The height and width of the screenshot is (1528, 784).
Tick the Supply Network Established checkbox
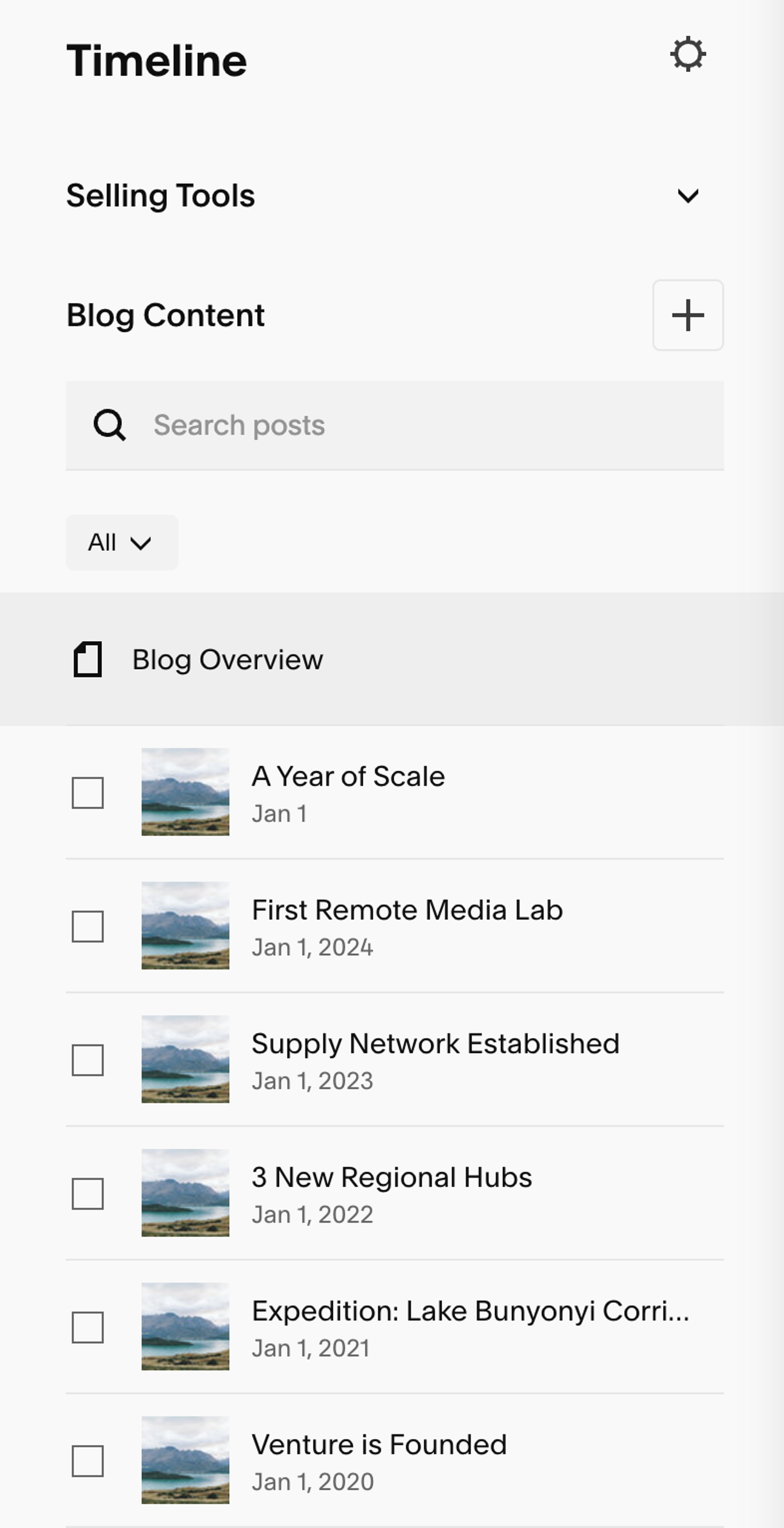coord(88,1060)
